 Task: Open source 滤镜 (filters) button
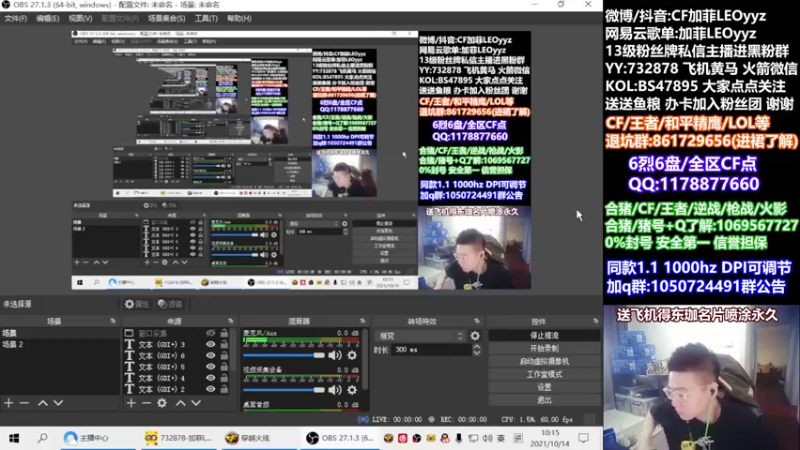pos(170,304)
